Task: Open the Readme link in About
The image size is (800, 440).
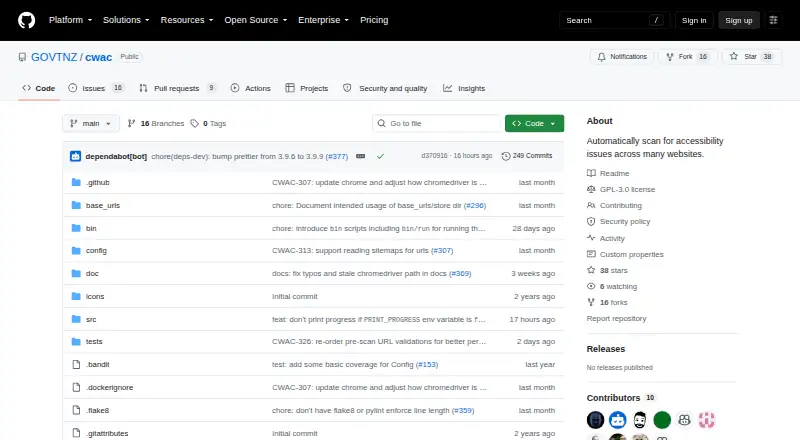Action: pos(608,174)
